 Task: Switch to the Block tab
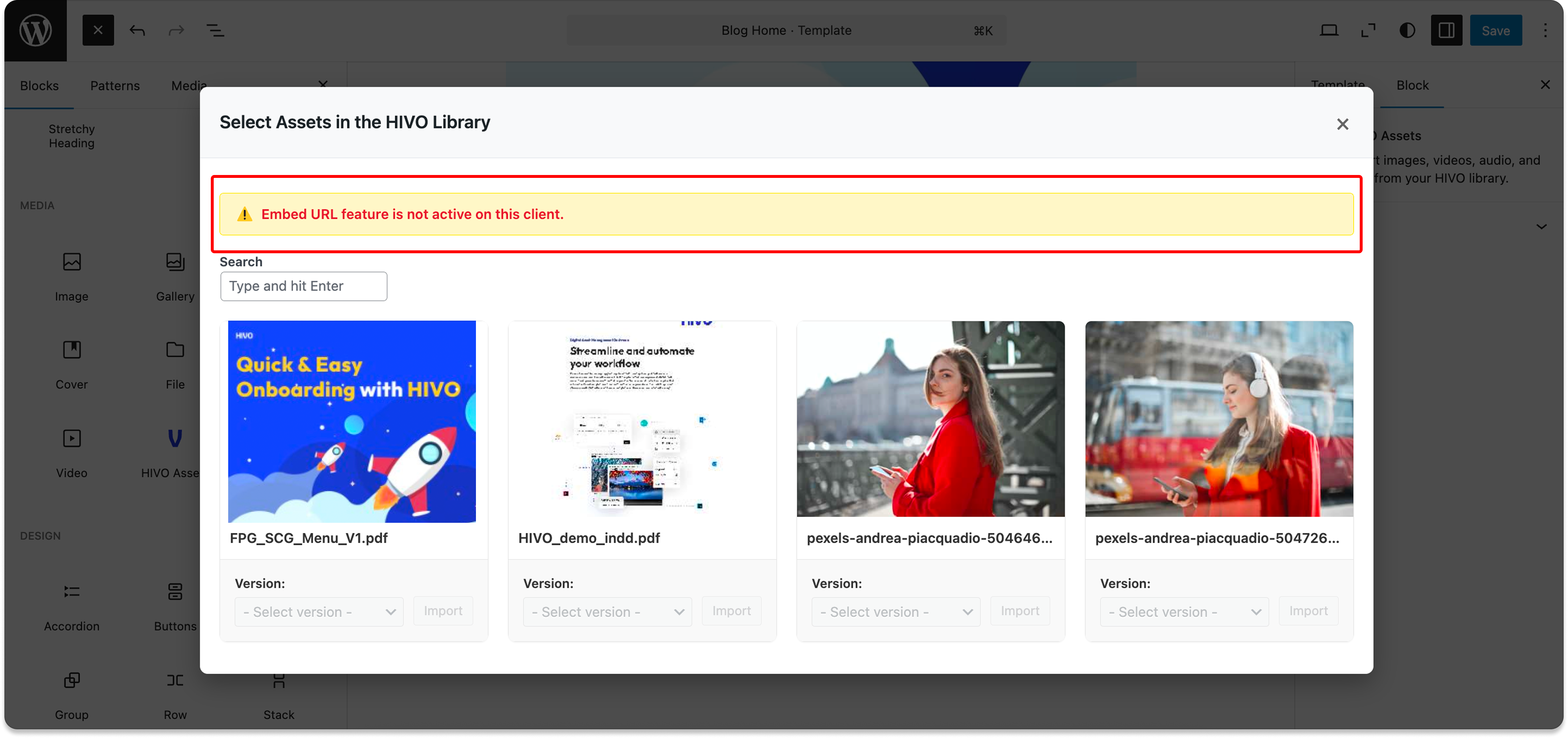[x=1412, y=86]
